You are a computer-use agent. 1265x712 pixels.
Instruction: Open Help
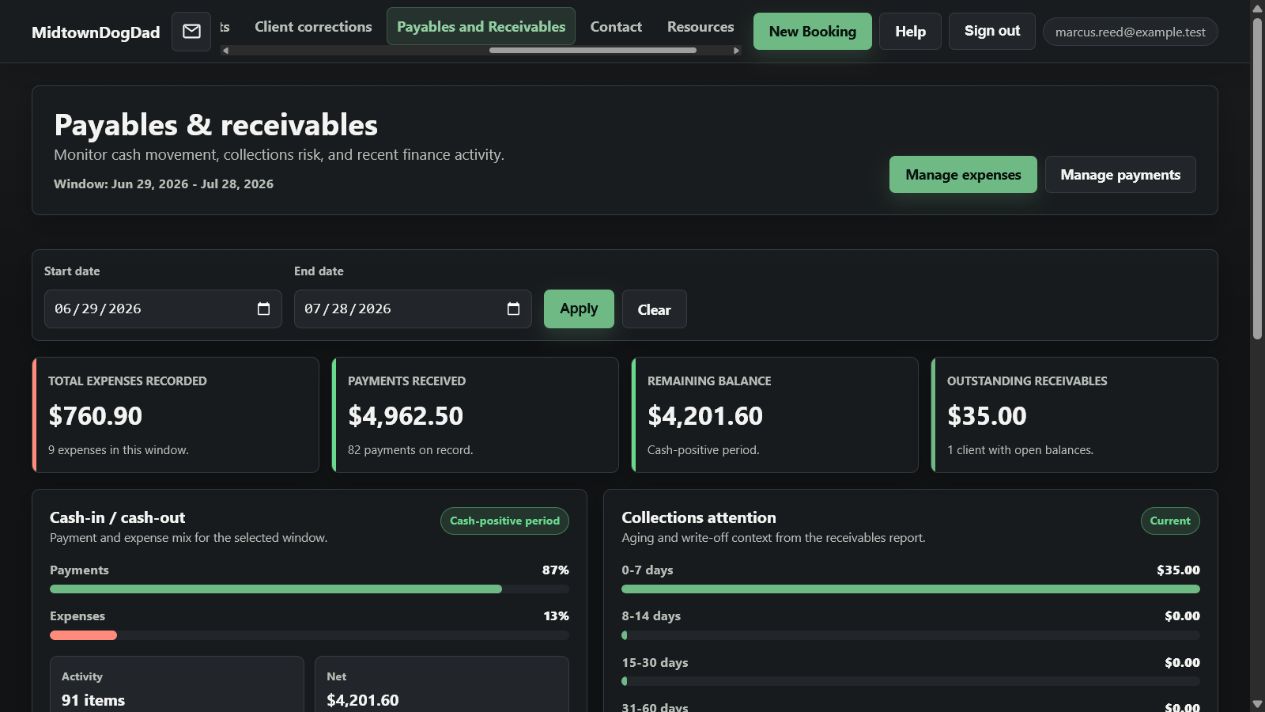tap(910, 31)
